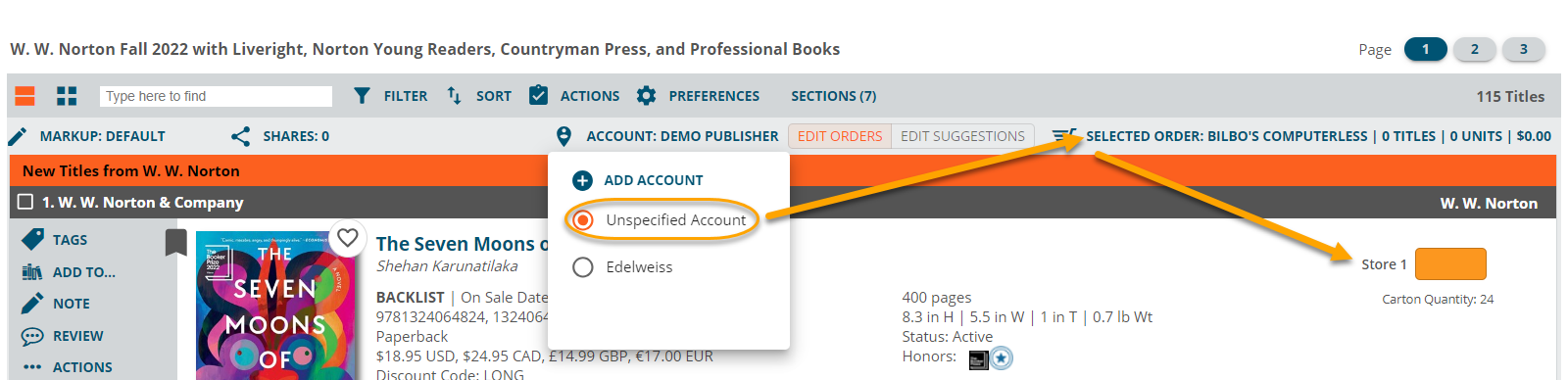Switch to grid view layout icon
This screenshot has width=1568, height=380.
pos(67,96)
